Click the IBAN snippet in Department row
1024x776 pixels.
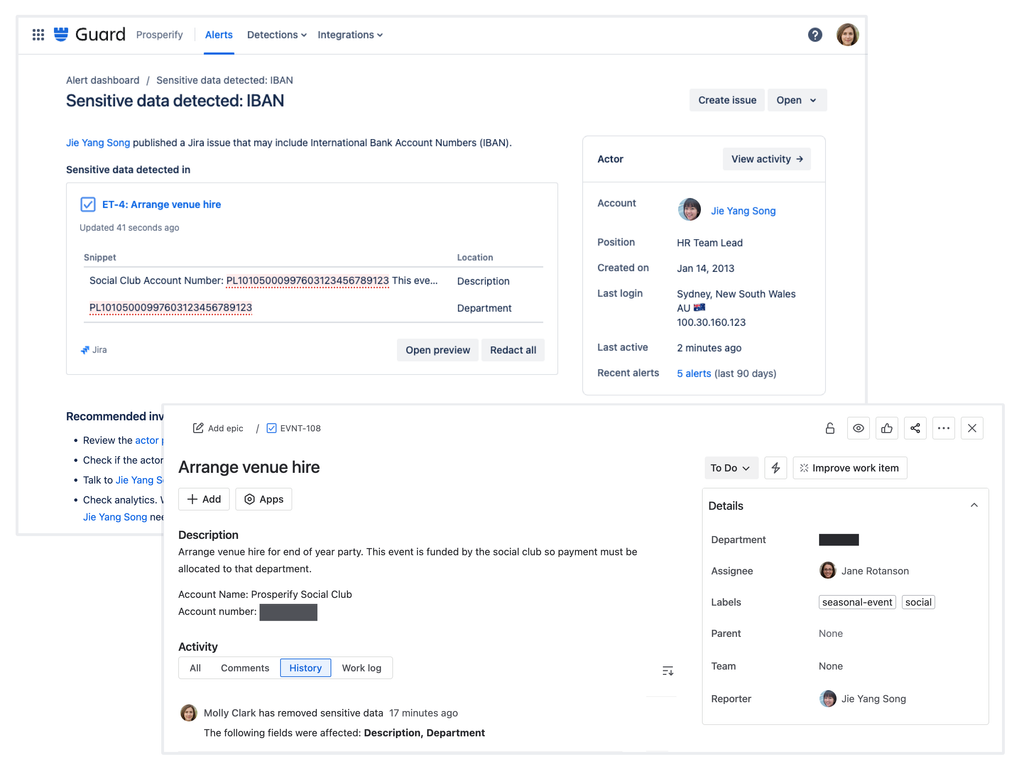[x=170, y=308]
